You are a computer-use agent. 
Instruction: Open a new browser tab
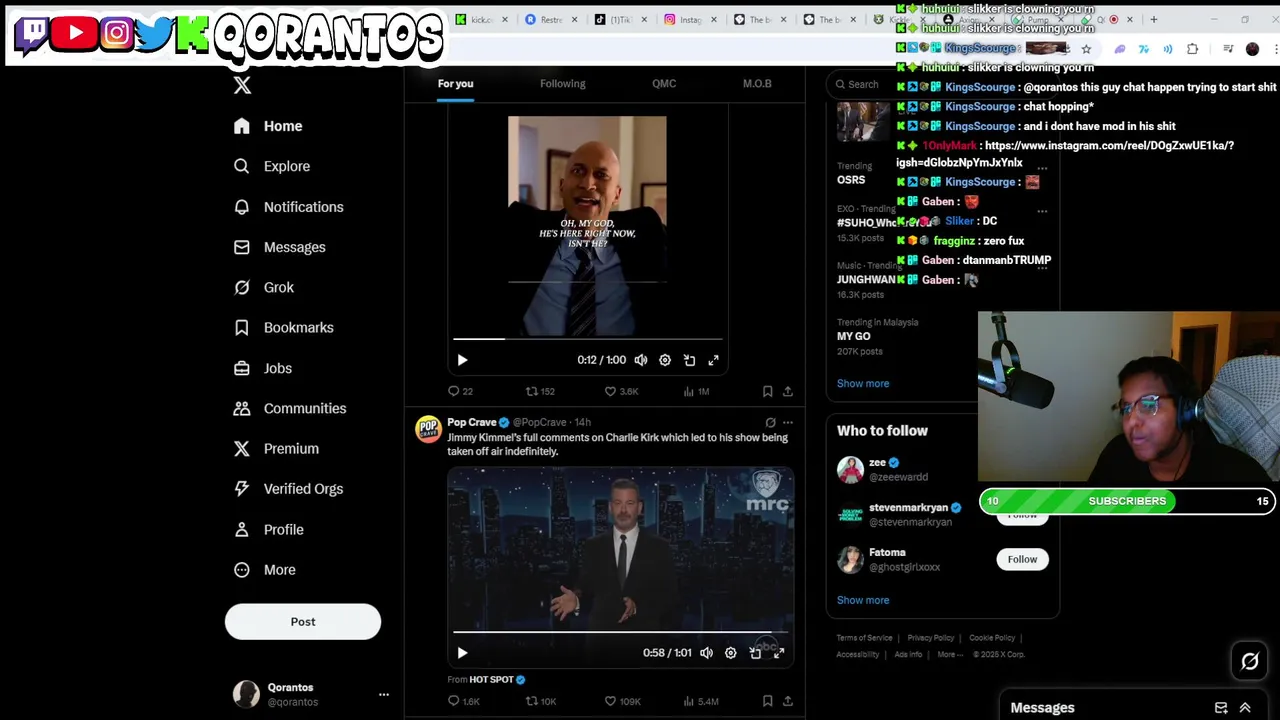pos(1153,19)
